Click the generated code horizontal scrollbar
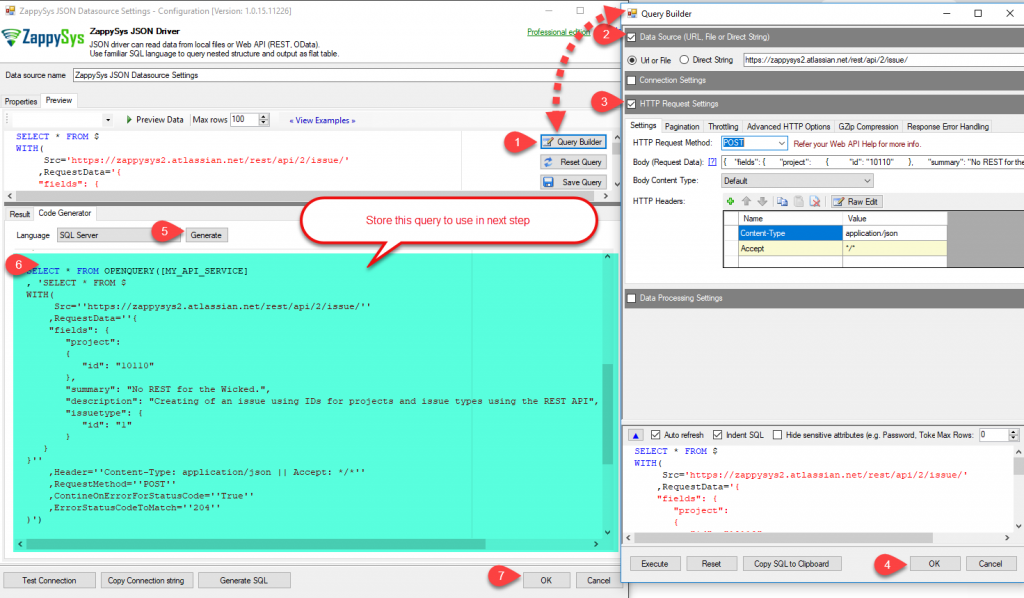 click(x=255, y=544)
